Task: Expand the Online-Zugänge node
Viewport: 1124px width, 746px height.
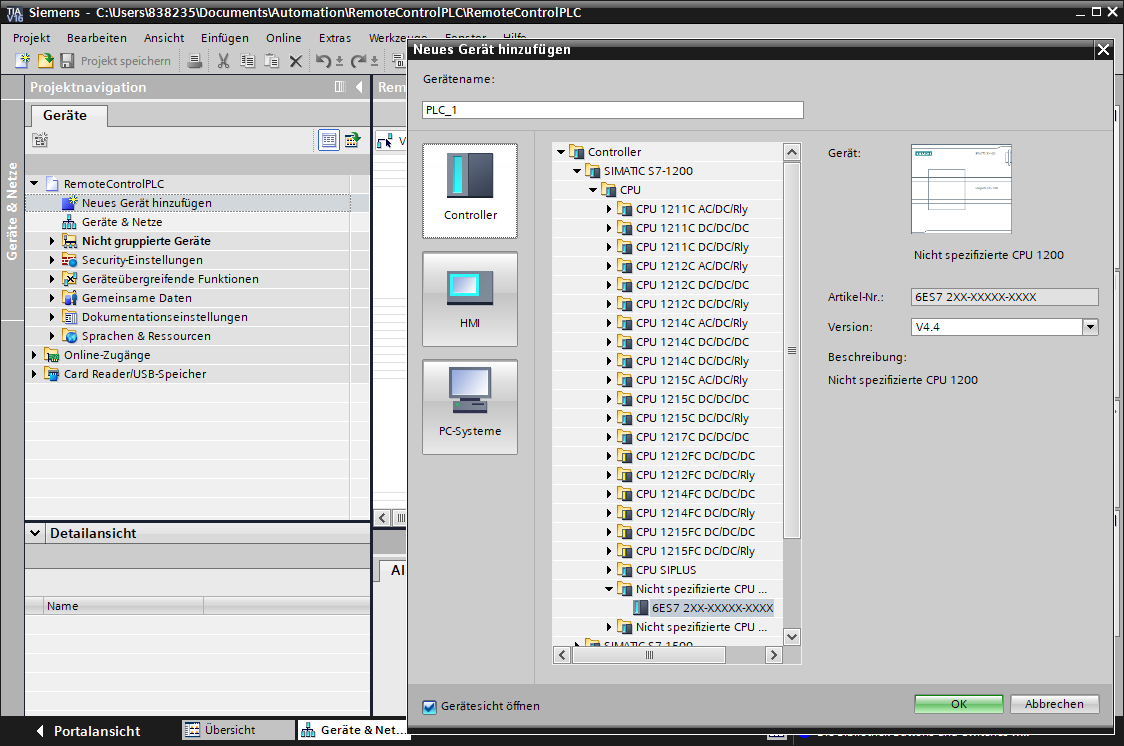Action: coord(34,355)
